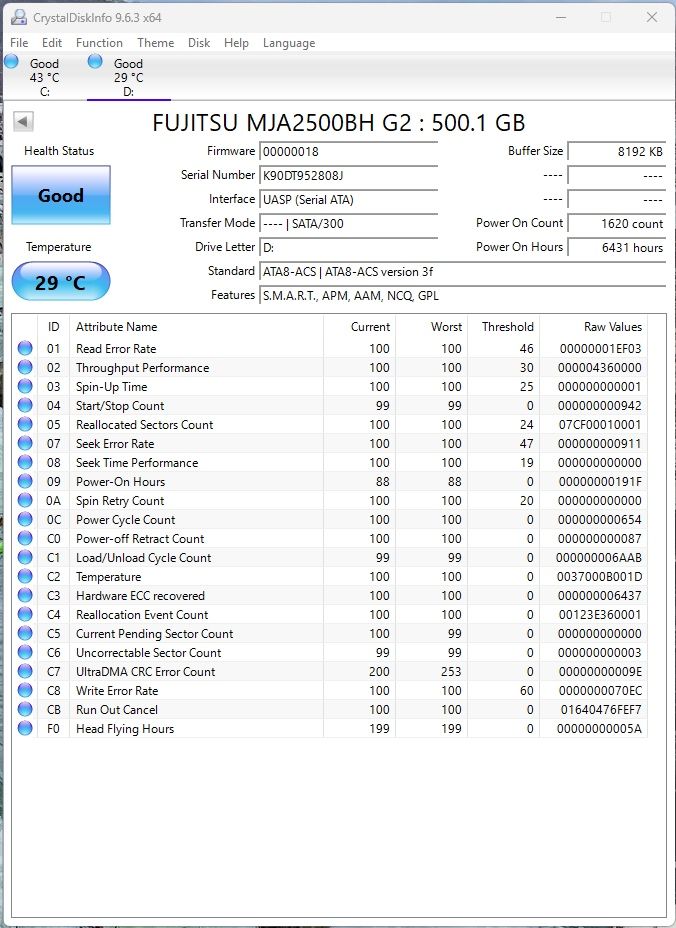The height and width of the screenshot is (928, 676).
Task: Click the Threshold column header
Action: 504,327
